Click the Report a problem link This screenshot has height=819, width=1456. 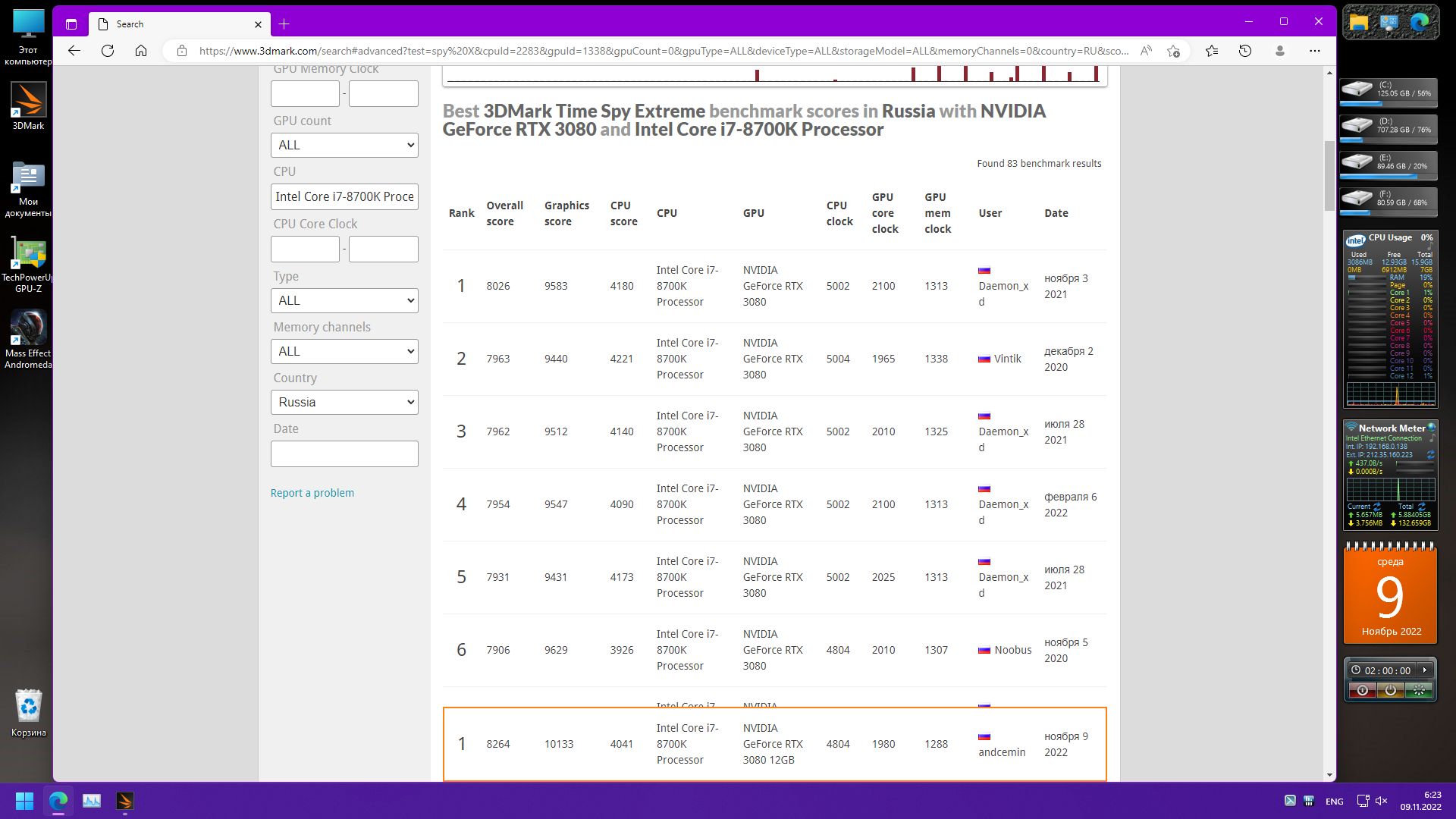[x=312, y=493]
